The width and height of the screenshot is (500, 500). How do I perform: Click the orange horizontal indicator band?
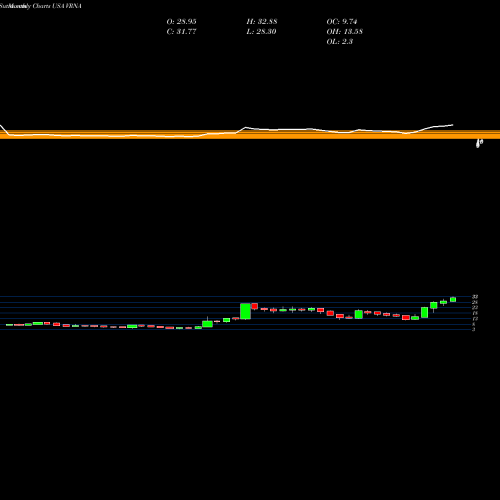(250, 134)
